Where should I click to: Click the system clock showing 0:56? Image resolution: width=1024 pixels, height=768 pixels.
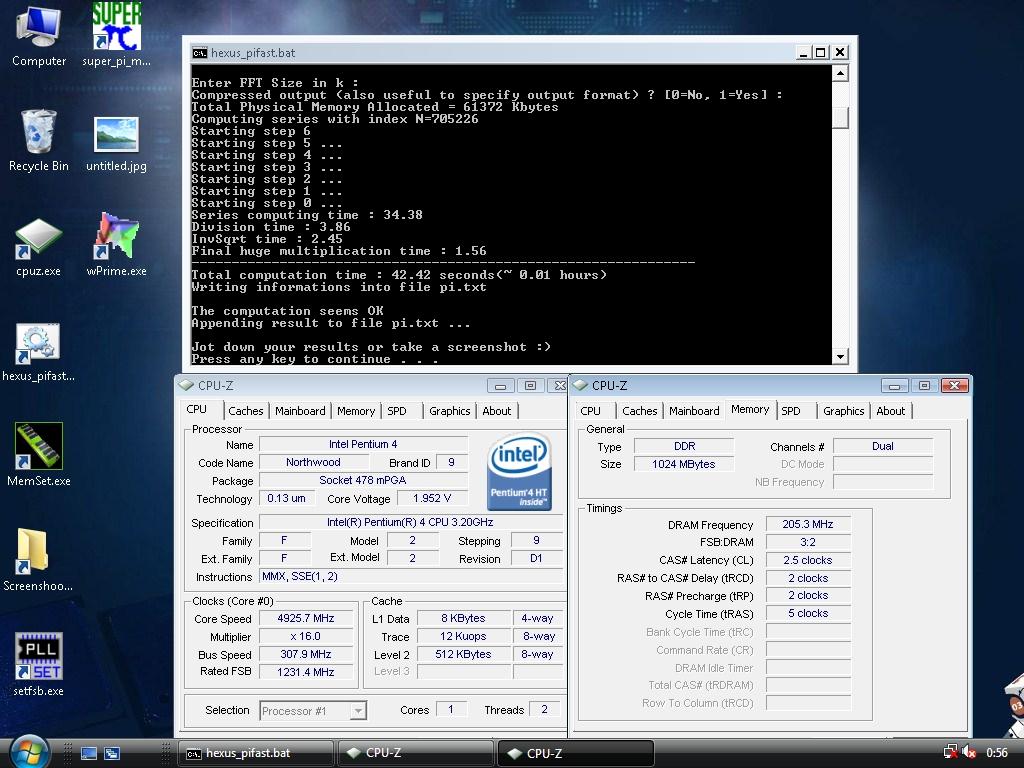coord(997,752)
